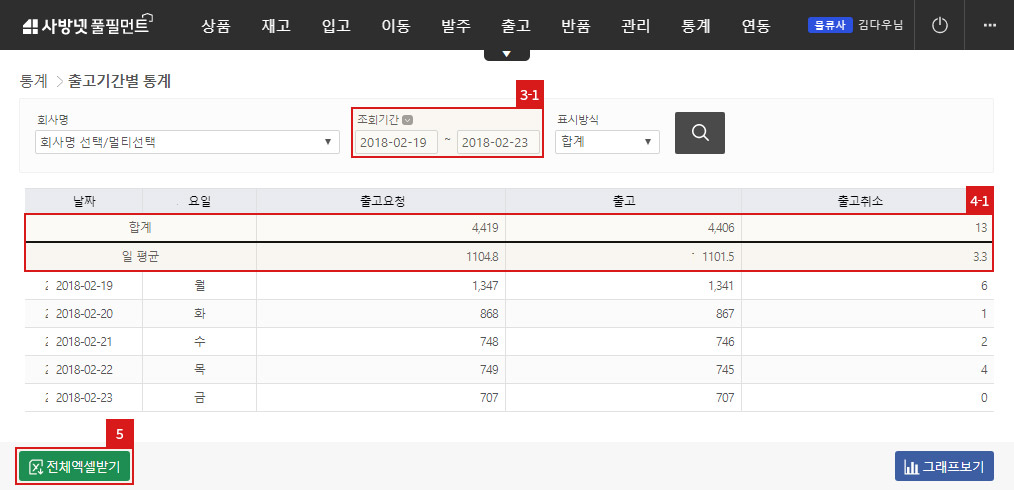Click the total 출고 value 4,406
Viewport: 1014px width, 490px height.
[x=721, y=228]
